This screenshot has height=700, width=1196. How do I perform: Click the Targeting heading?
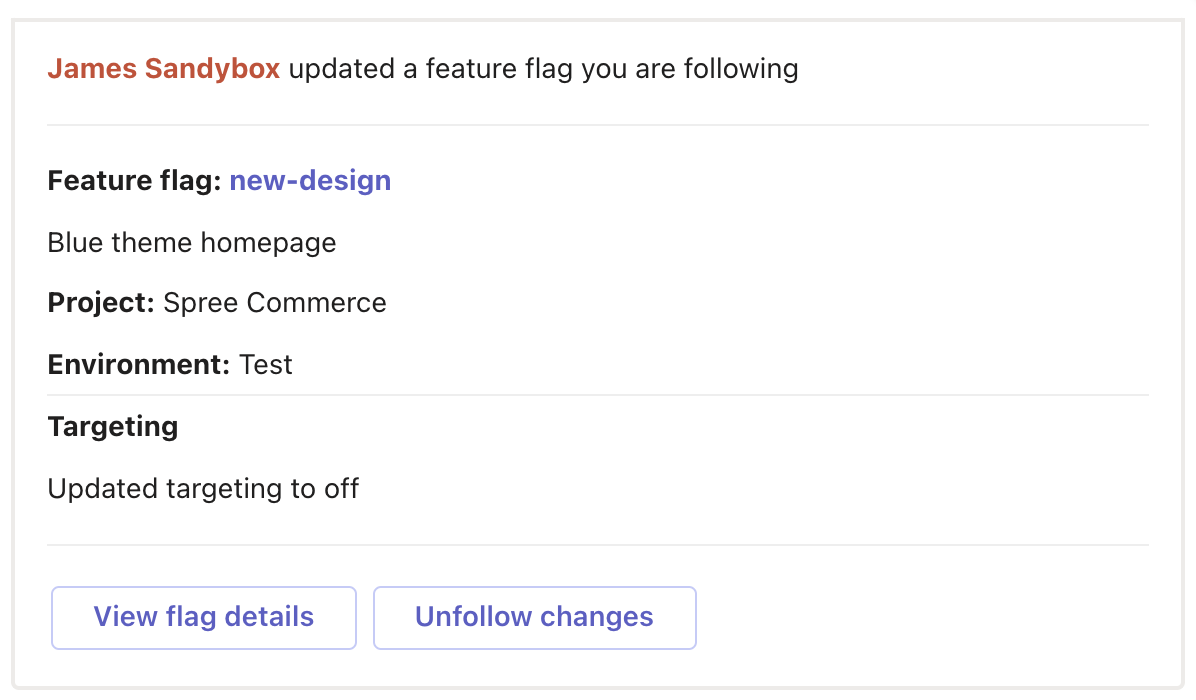click(x=112, y=426)
